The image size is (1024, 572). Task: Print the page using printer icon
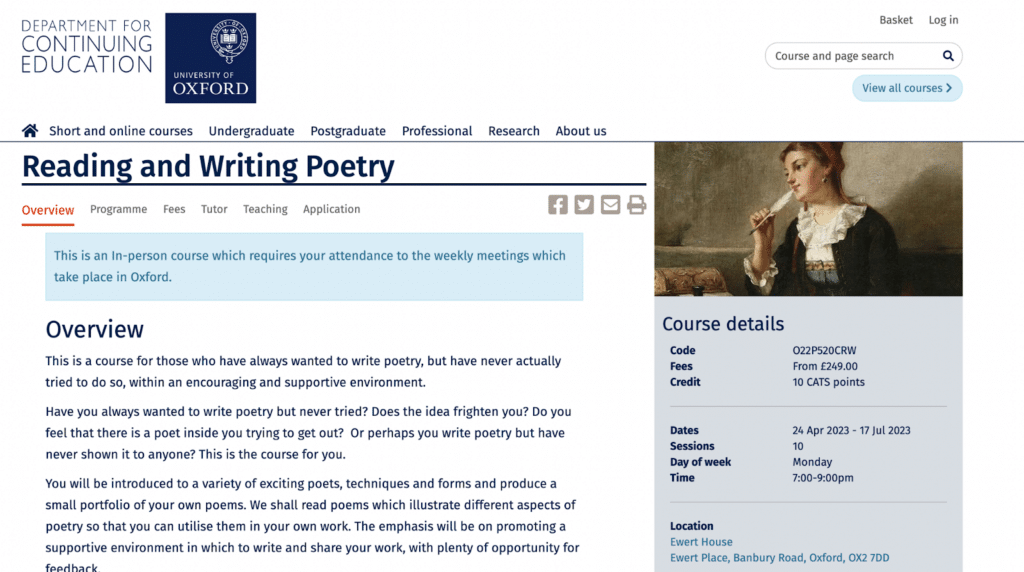pyautogui.click(x=637, y=205)
